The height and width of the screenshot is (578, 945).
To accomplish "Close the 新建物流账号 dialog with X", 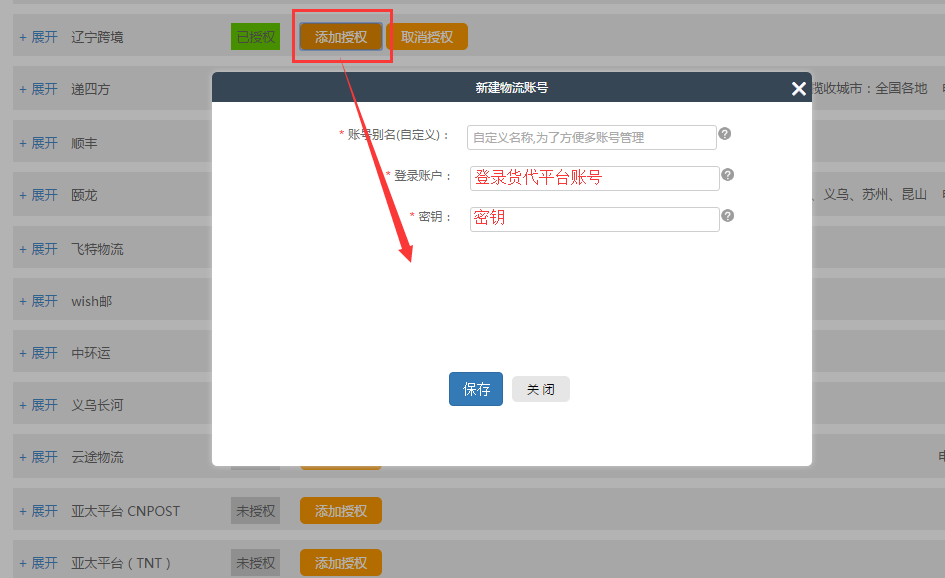I will click(x=798, y=88).
